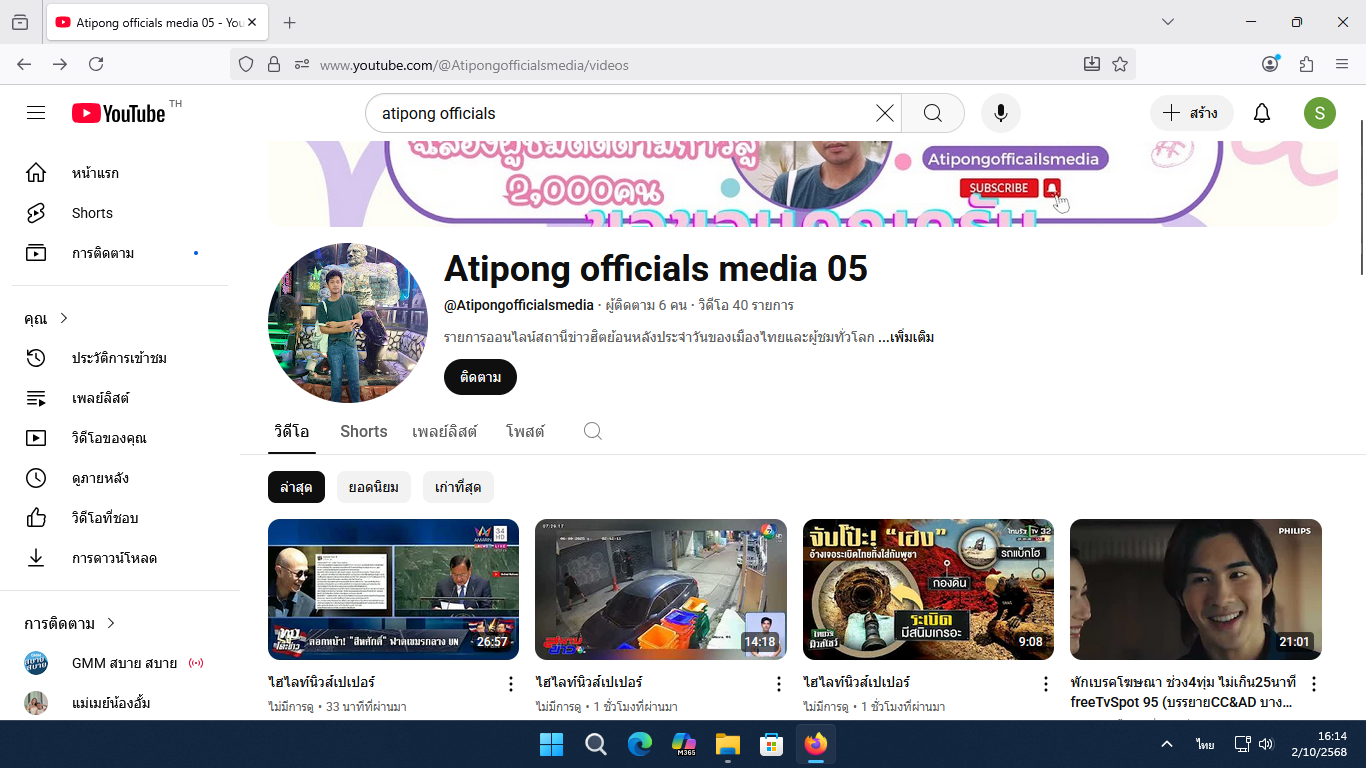Screen dimensions: 1366x768
Task: Expand the คุณ section chevron
Action: tap(64, 318)
